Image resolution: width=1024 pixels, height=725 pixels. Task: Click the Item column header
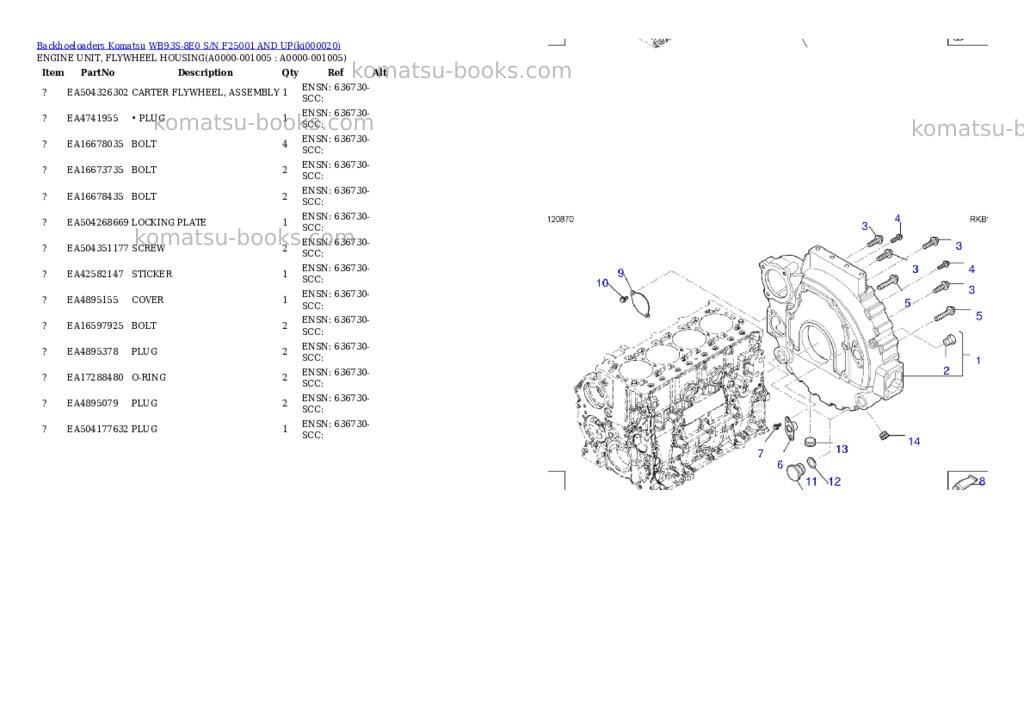[x=53, y=72]
